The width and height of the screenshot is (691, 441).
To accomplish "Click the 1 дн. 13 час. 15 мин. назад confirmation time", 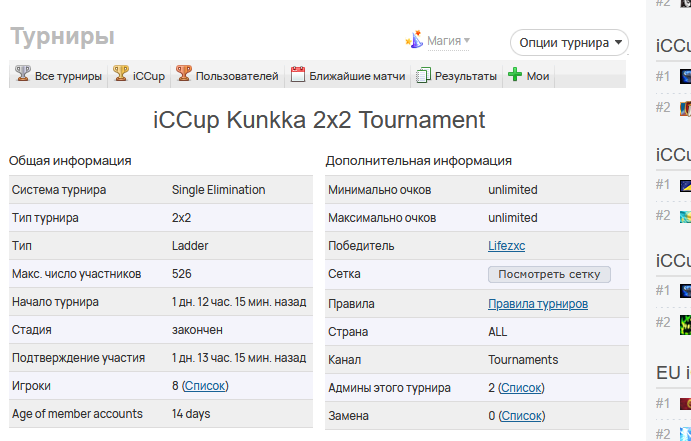I will [239, 358].
